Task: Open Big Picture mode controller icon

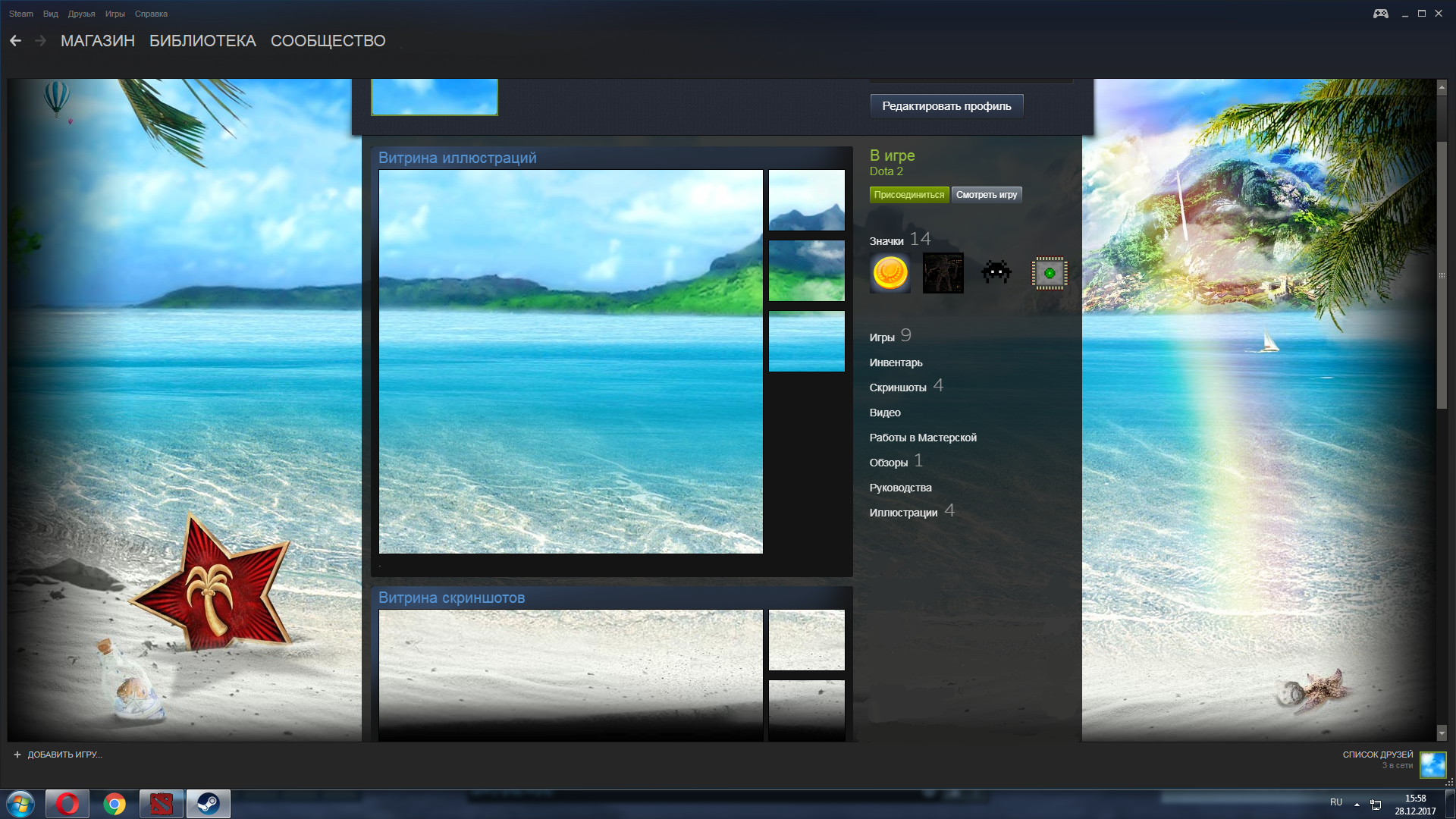Action: 1380,14
